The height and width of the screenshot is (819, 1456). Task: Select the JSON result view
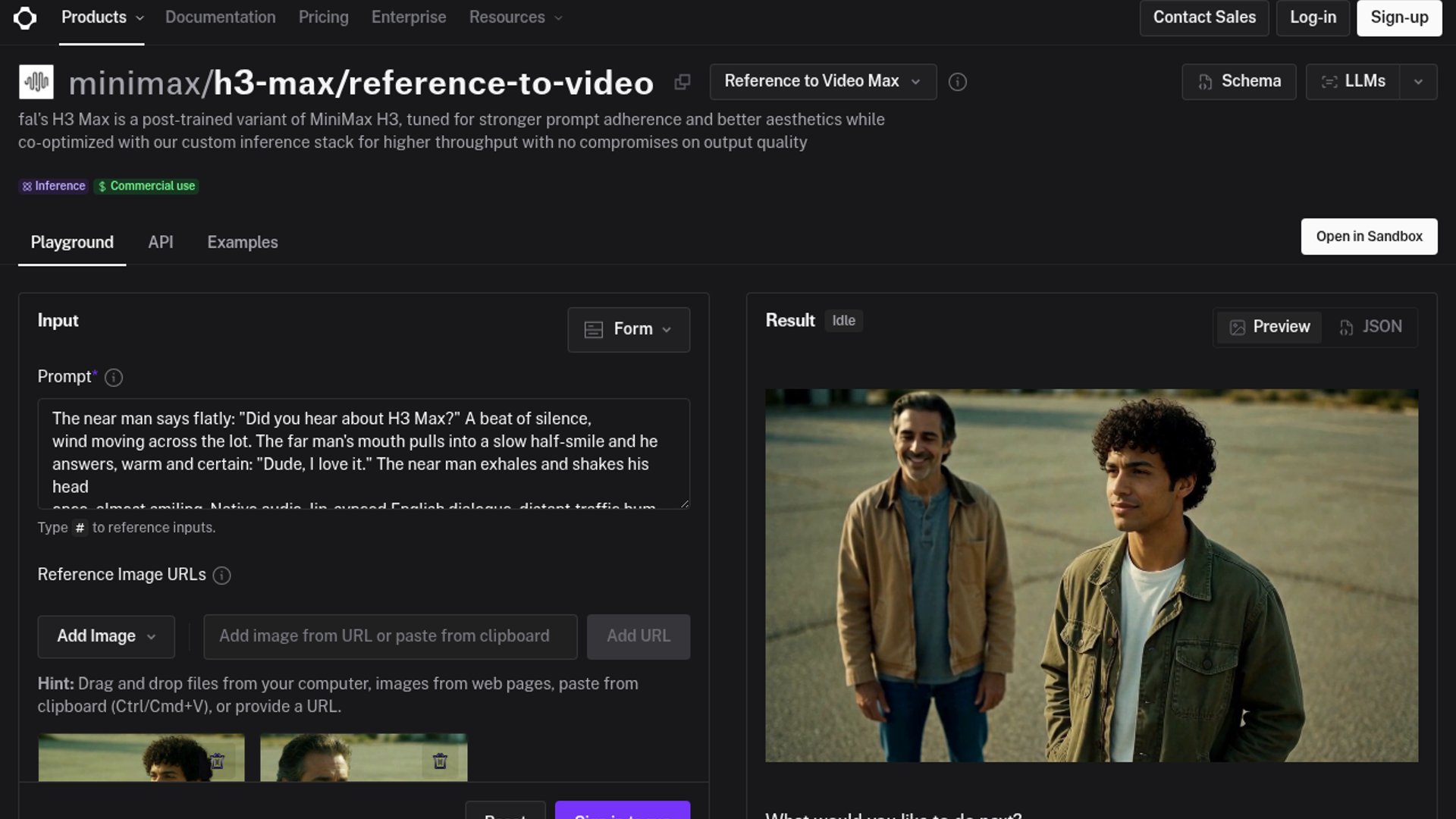click(1370, 327)
